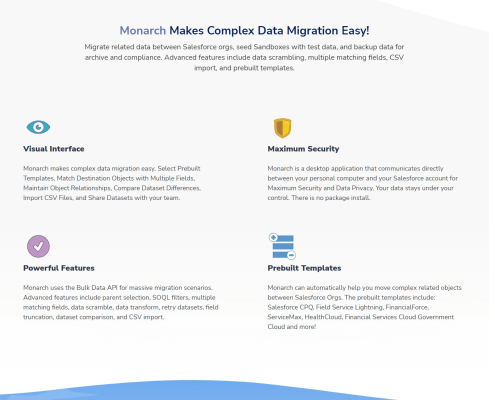Click the blue stacked rows Prebuilt Templates icon
This screenshot has width=495, height=400.
click(282, 246)
